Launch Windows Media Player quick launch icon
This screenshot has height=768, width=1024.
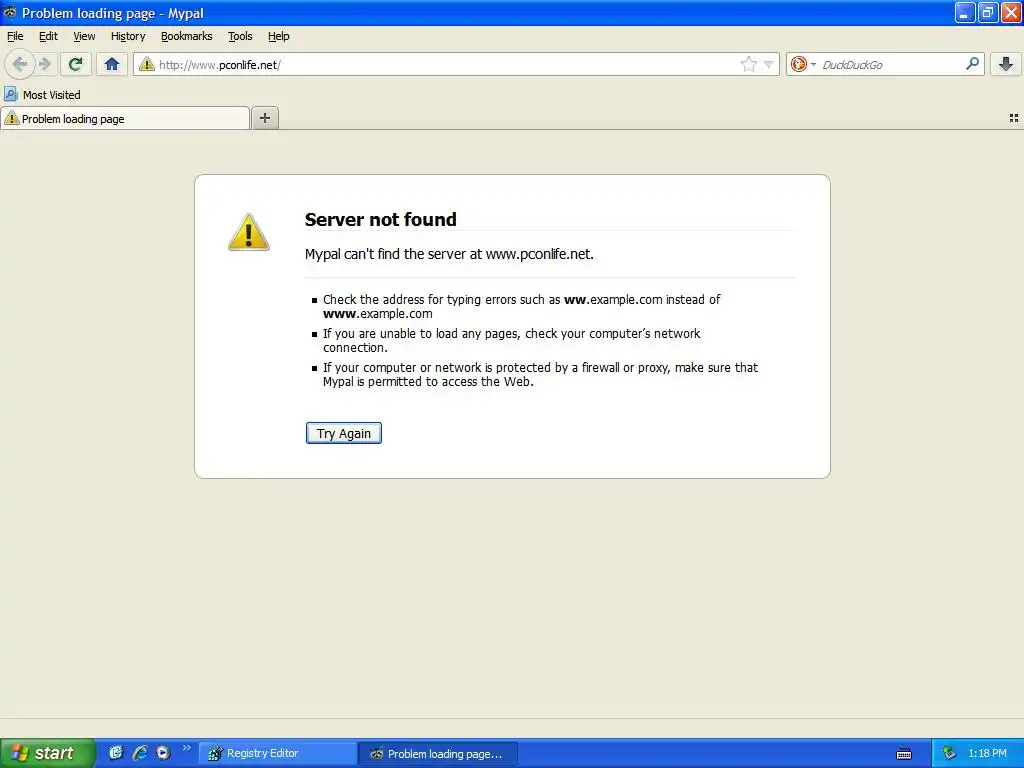pyautogui.click(x=163, y=753)
